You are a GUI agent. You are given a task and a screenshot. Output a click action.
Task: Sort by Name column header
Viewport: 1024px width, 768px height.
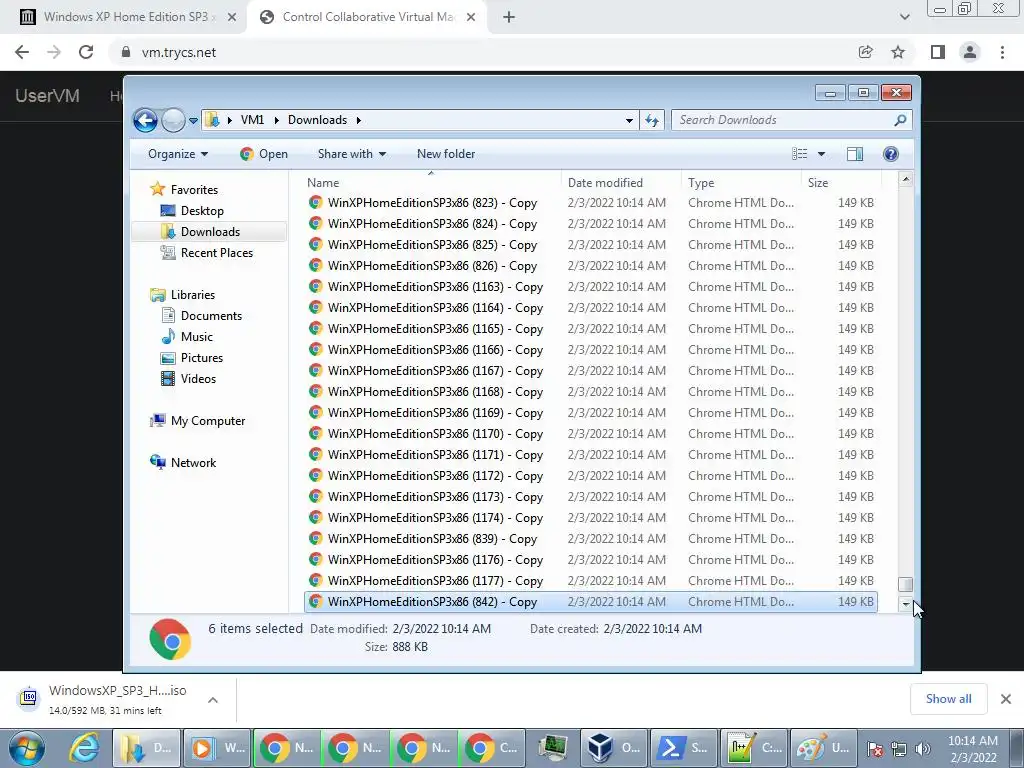(432, 183)
